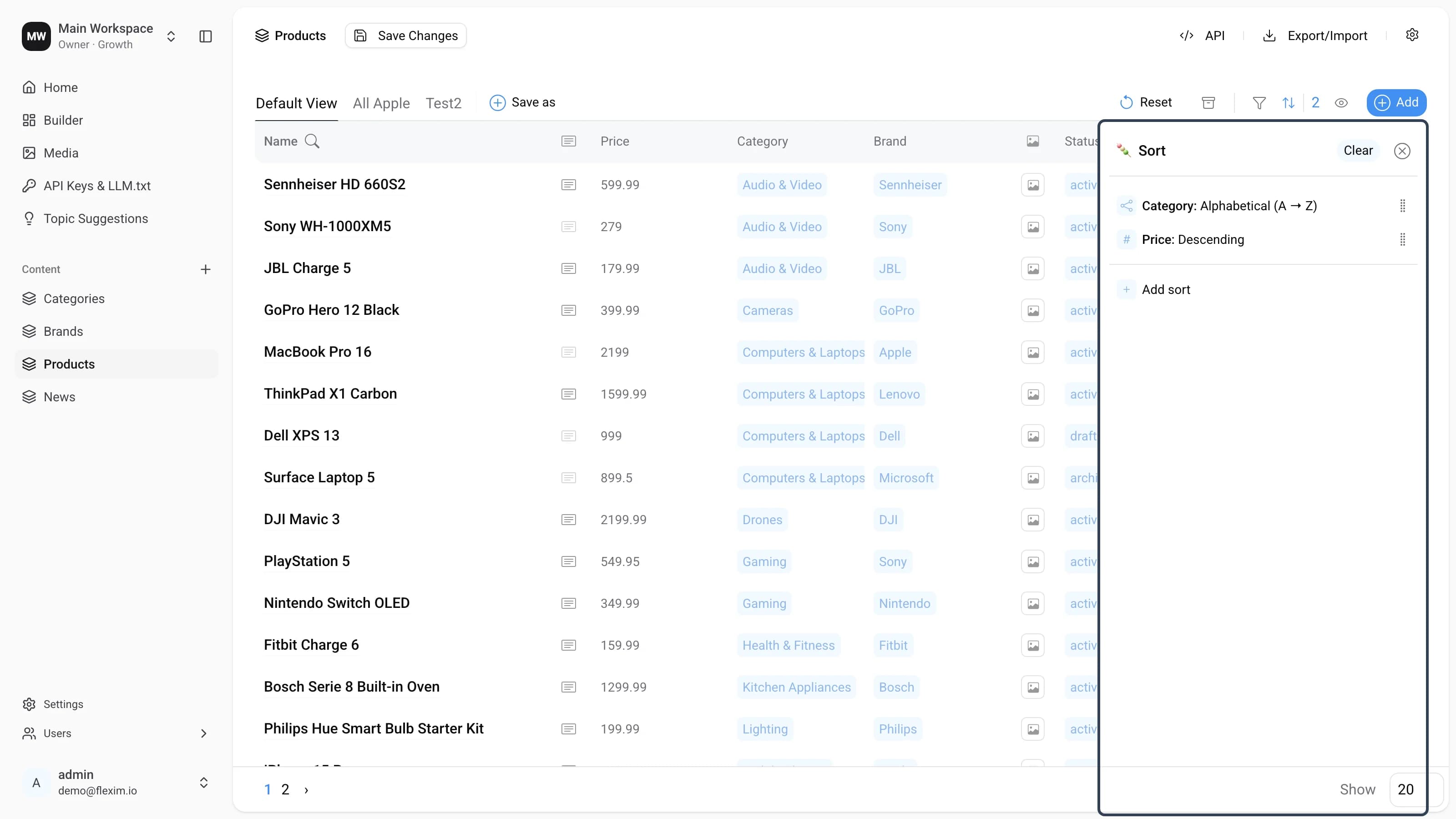Open the Sennheiser HD 660S2 product
Screen dimensions: 1456x819
click(334, 184)
